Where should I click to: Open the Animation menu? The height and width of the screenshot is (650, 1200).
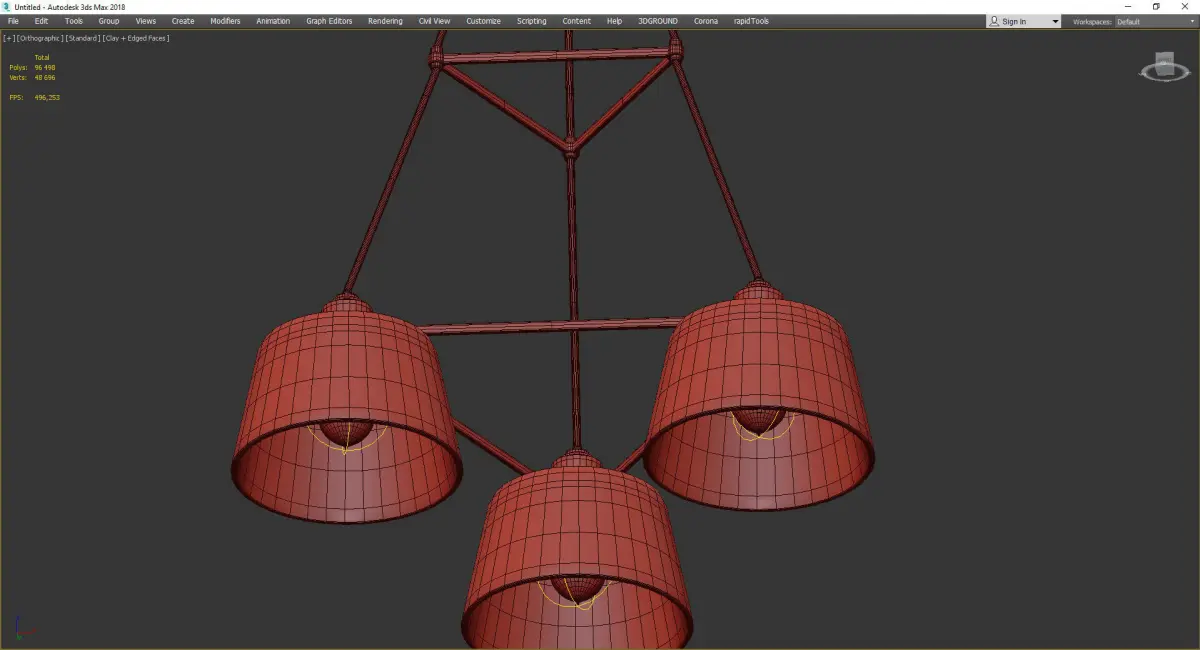pos(273,21)
